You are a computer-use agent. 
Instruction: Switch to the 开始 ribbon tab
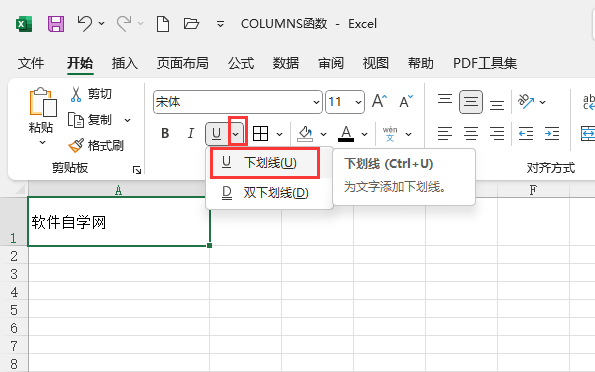[x=80, y=63]
